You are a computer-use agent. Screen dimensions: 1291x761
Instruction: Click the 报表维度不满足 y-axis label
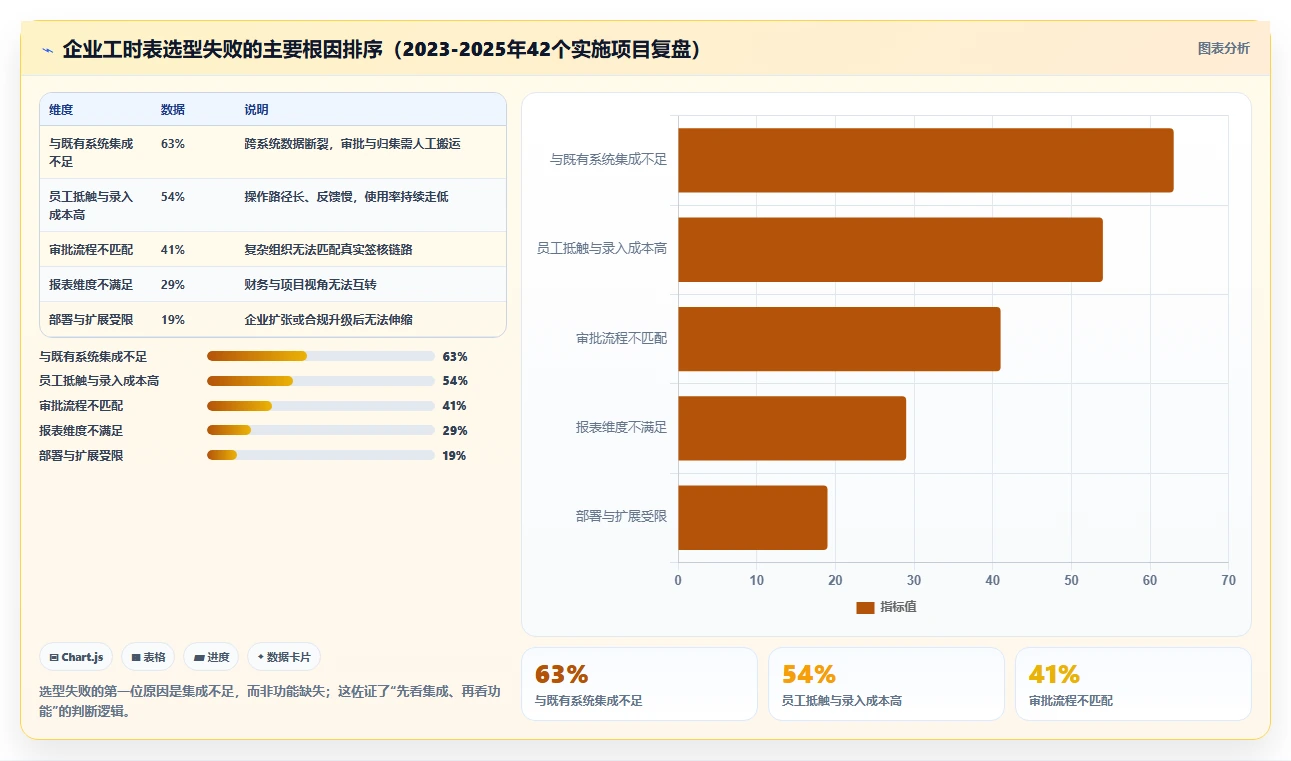[x=621, y=428]
